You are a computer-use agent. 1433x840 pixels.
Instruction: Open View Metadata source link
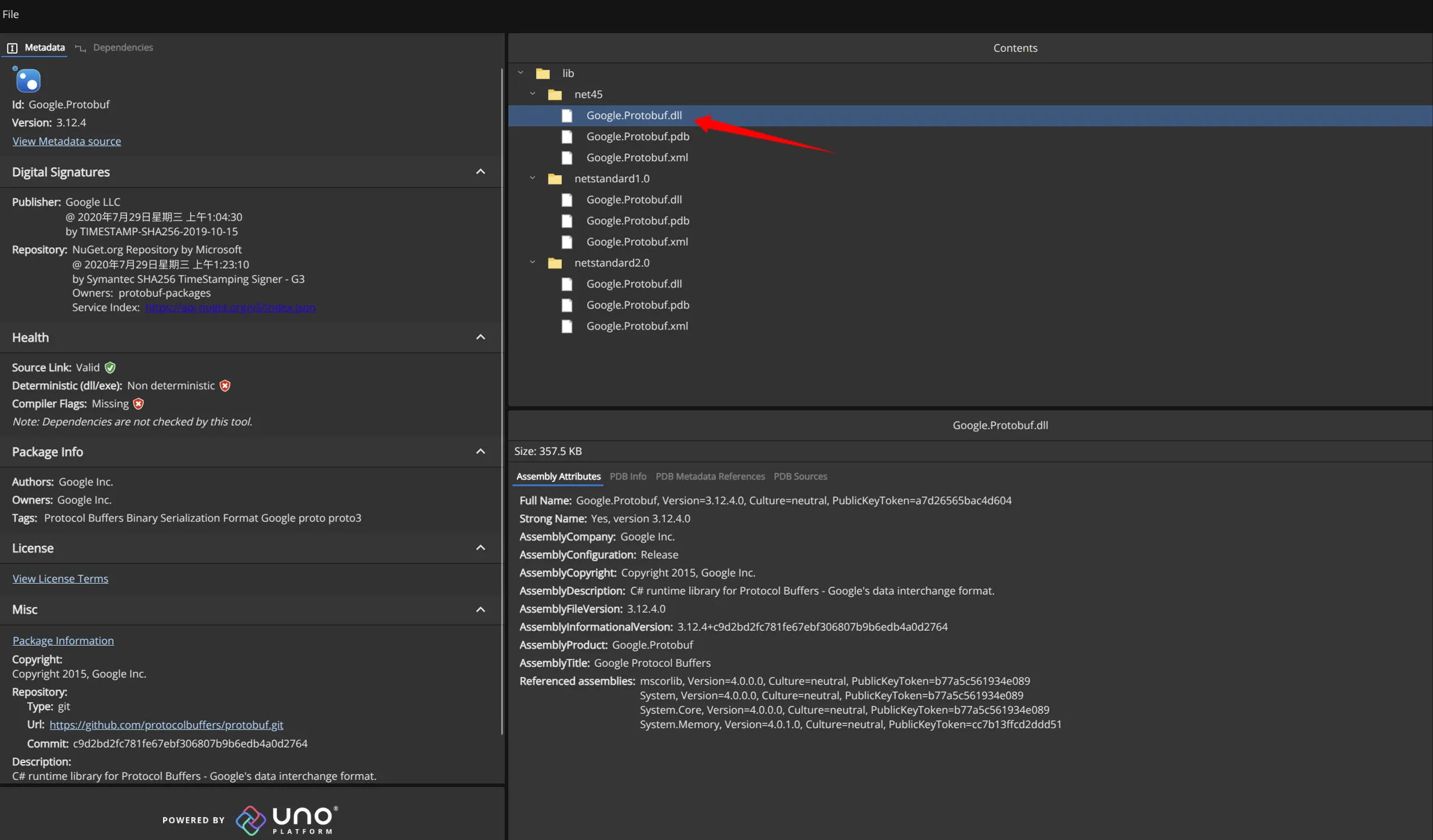pyautogui.click(x=66, y=141)
